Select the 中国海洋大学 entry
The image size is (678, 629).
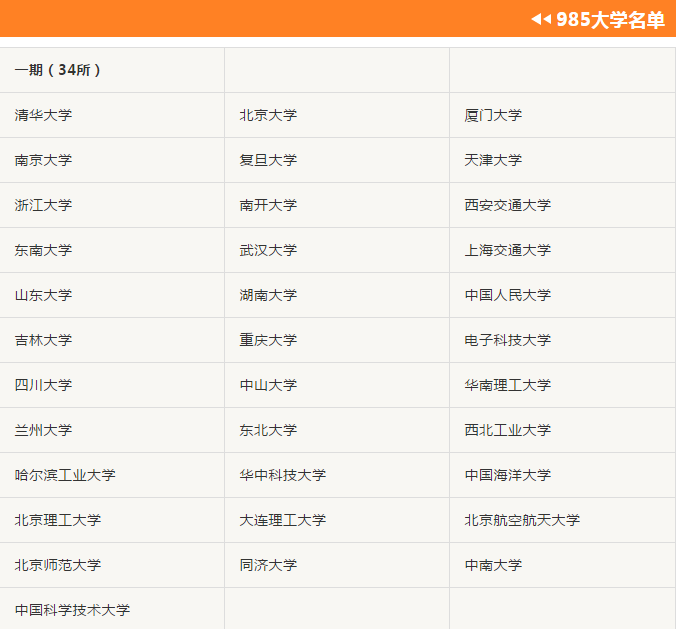[x=508, y=475]
